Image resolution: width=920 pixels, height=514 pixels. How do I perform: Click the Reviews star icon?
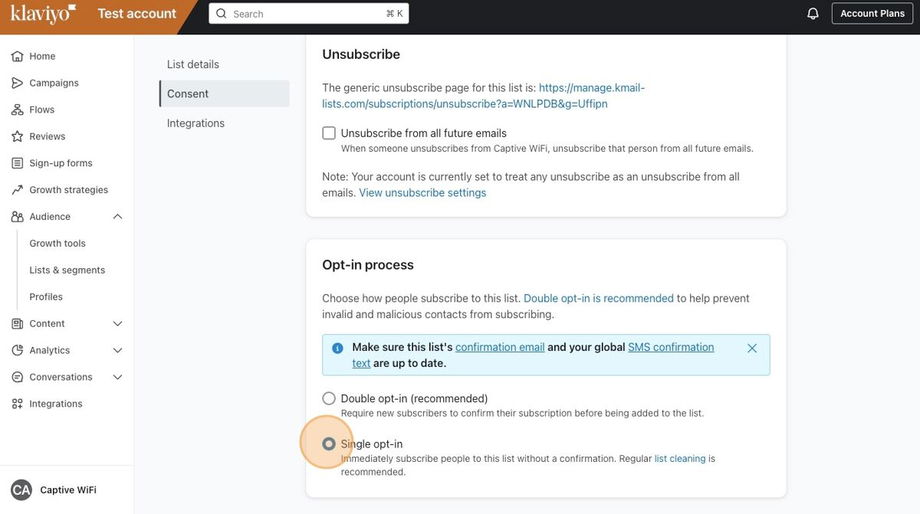(x=17, y=136)
